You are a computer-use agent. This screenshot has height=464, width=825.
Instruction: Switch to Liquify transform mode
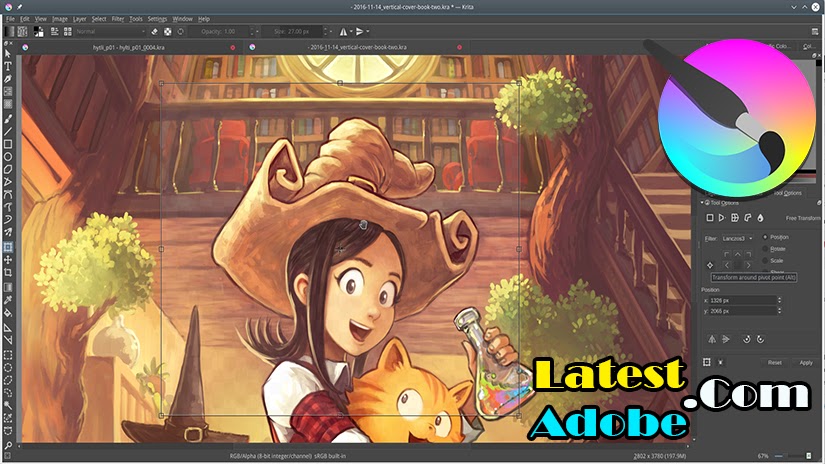point(760,218)
